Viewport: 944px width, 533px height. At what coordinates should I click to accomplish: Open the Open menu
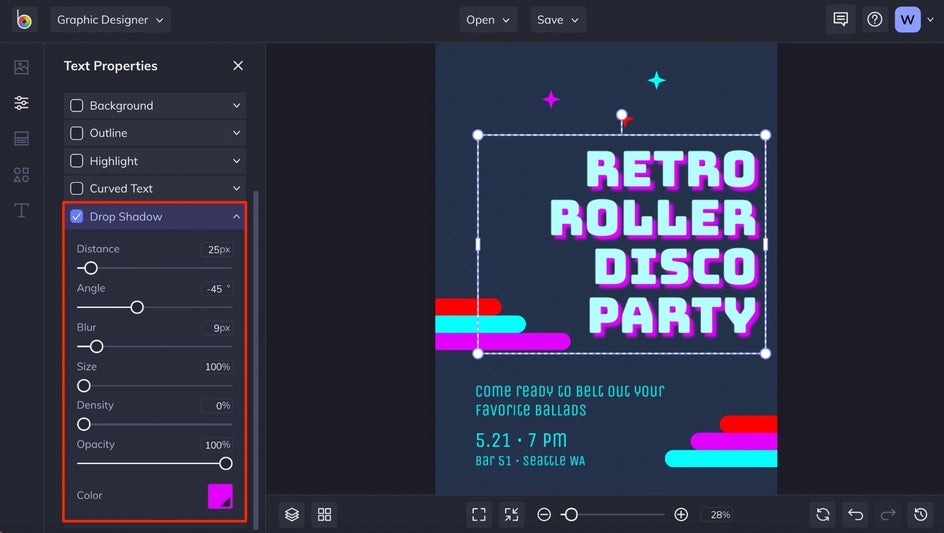488,20
